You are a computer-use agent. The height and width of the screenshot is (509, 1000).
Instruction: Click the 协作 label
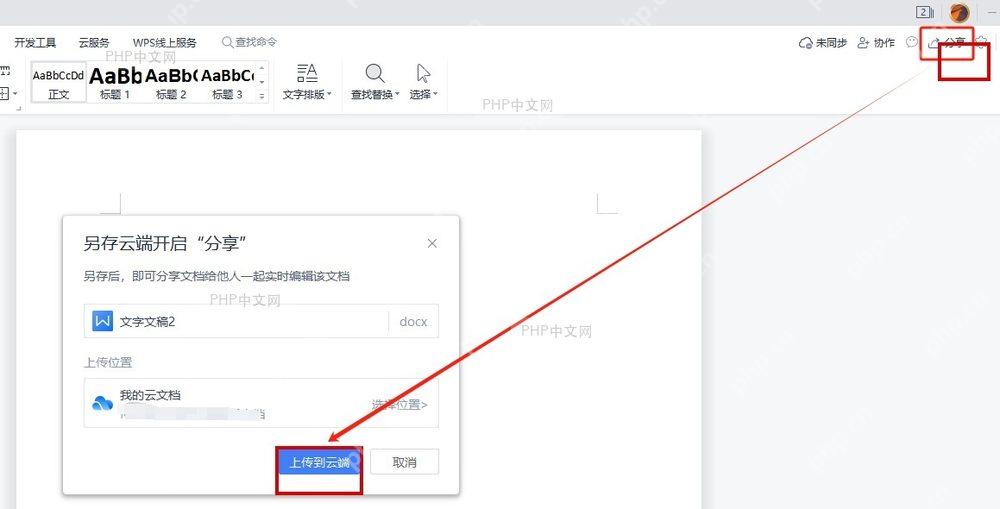click(884, 43)
